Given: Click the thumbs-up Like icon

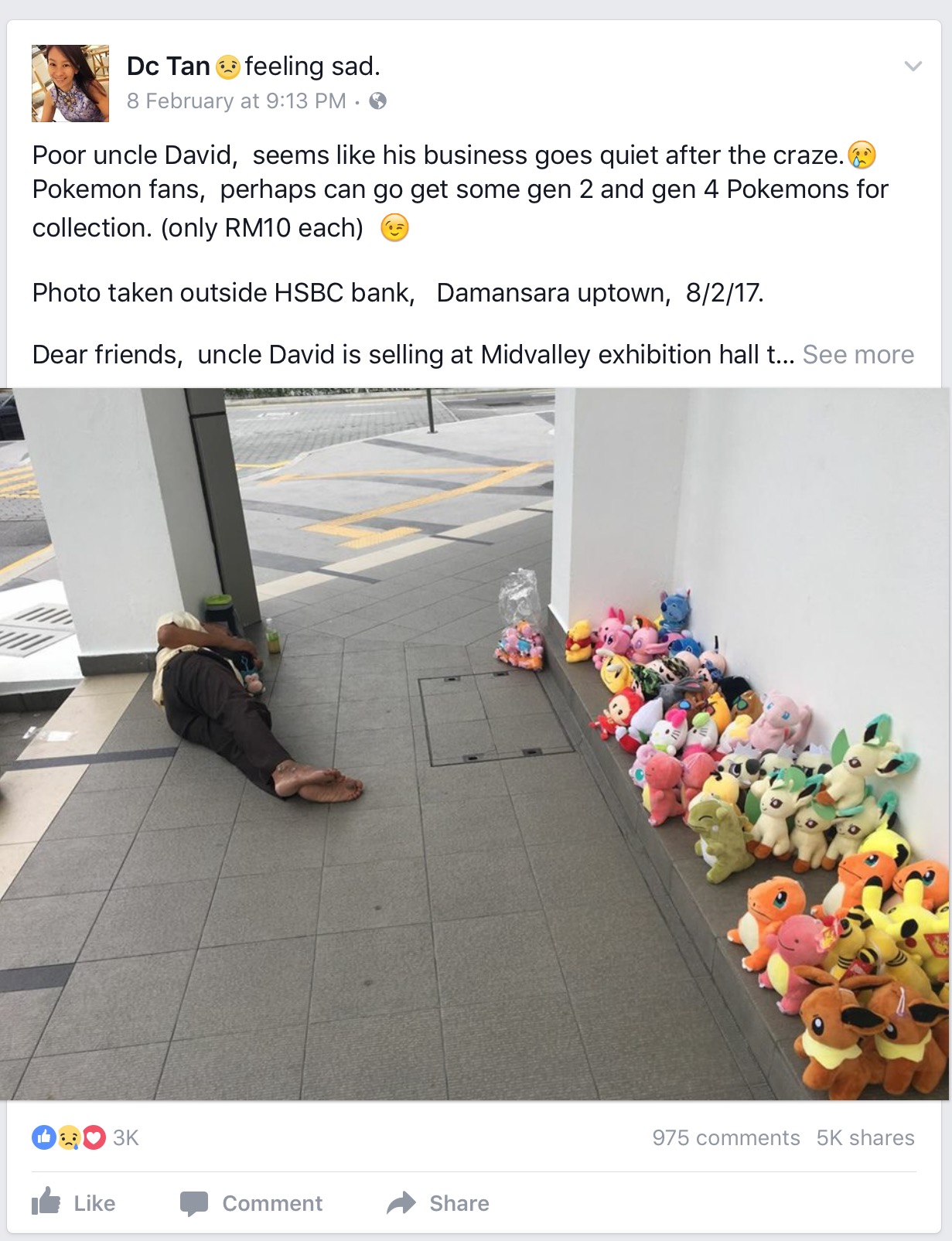Looking at the screenshot, I should pyautogui.click(x=46, y=1202).
